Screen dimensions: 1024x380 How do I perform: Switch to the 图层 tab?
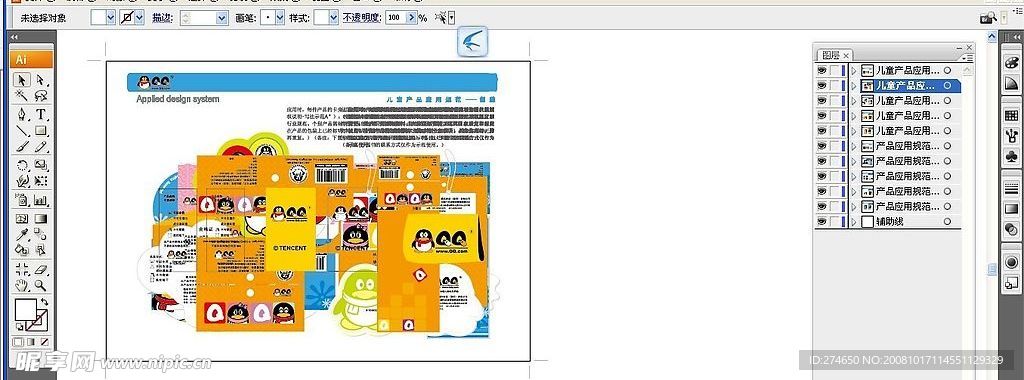point(830,55)
